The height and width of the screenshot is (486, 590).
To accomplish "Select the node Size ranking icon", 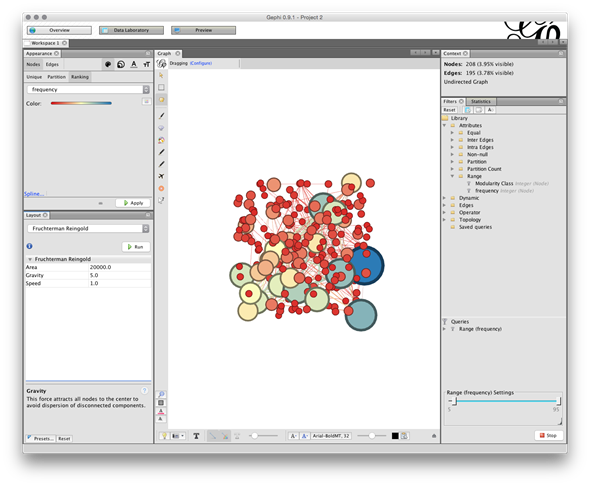I will (x=121, y=64).
